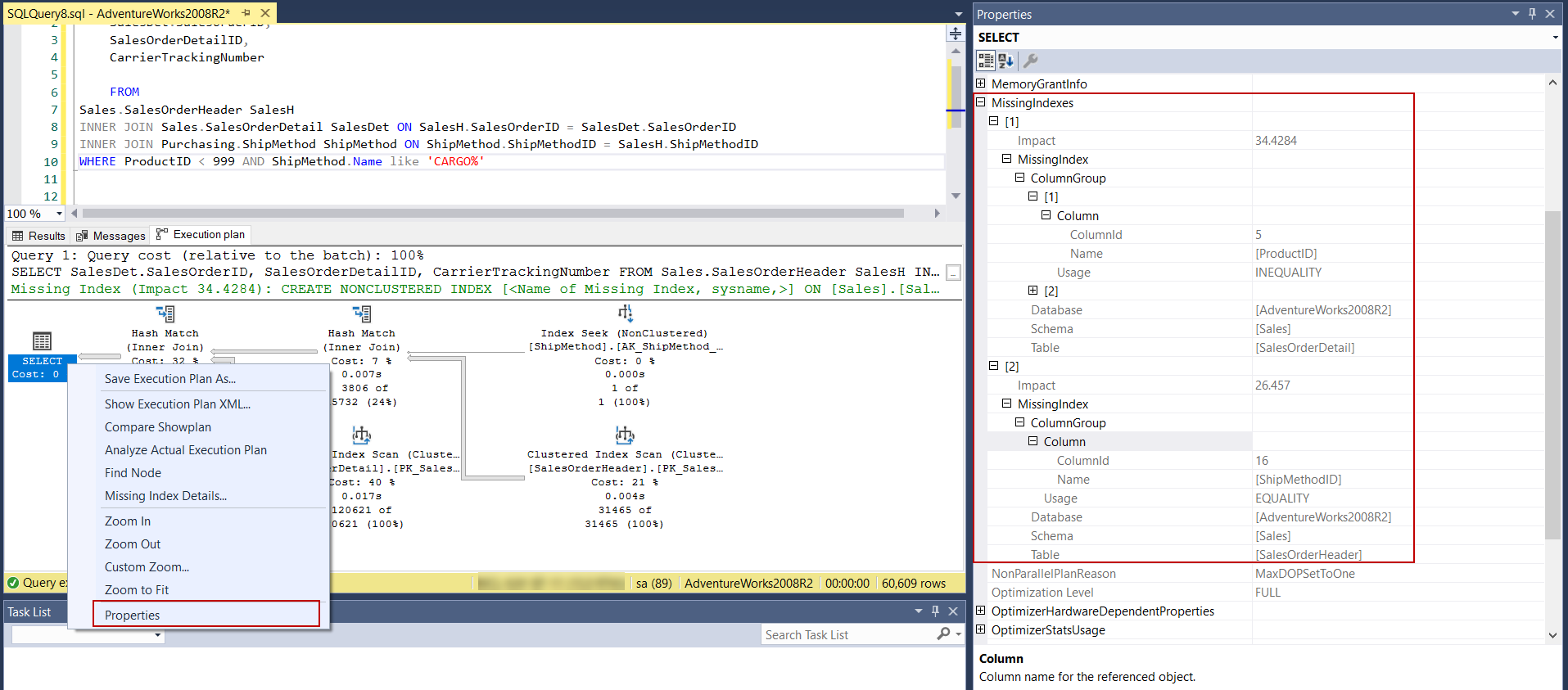Click the first Hash Match operator icon
1568x690 pixels.
165,313
